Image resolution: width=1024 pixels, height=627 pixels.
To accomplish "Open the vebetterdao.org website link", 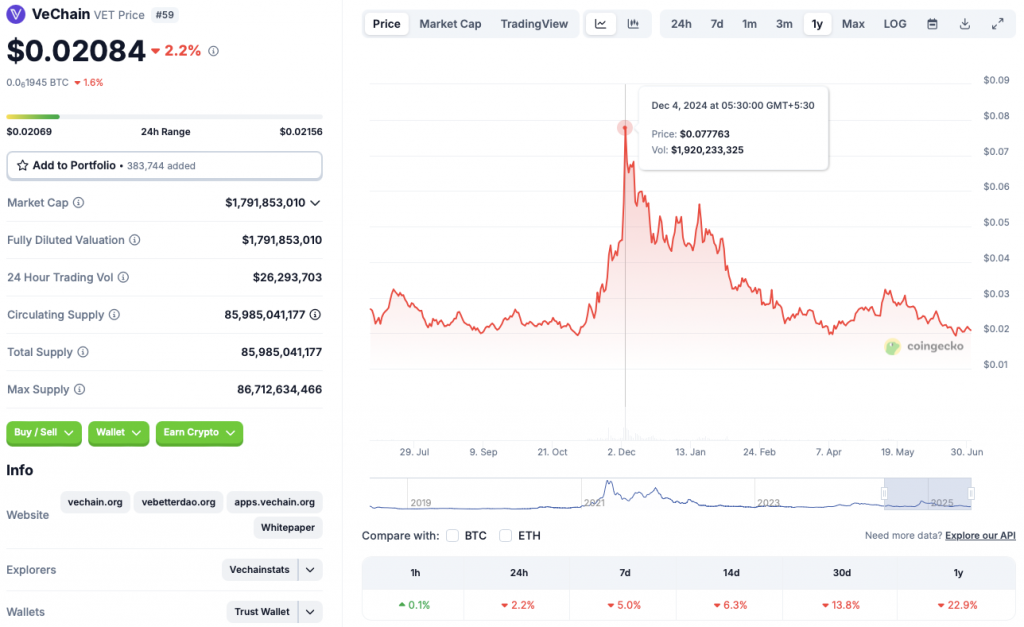I will 178,502.
